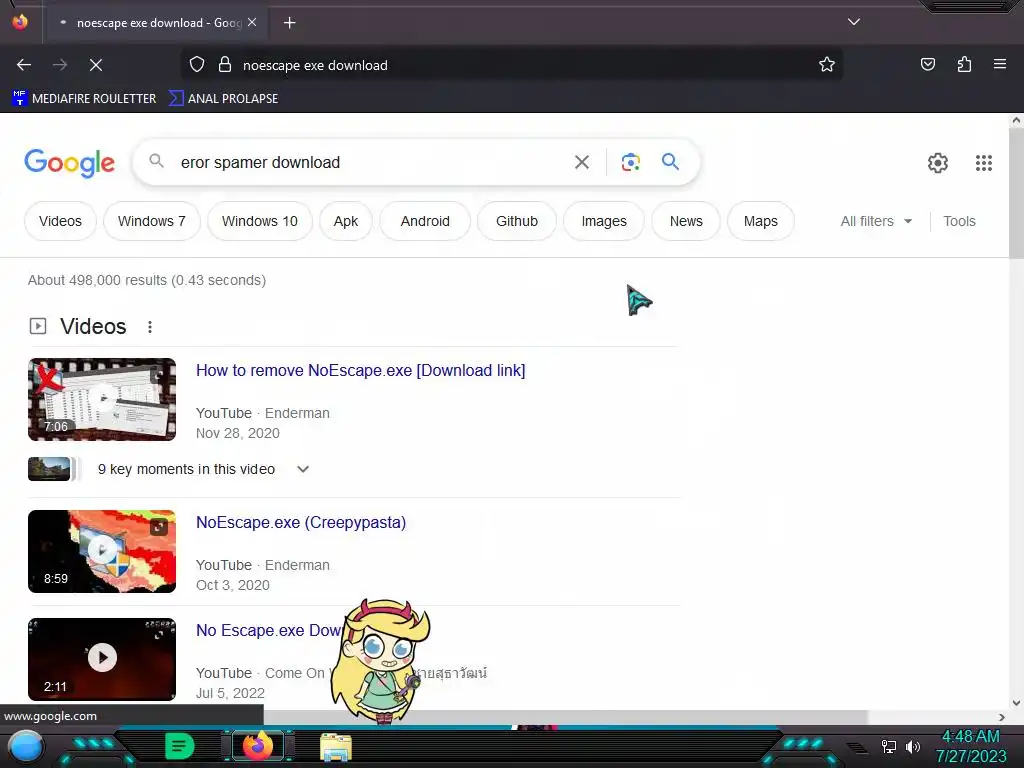Click the Google logo
The image size is (1024, 768).
(x=69, y=163)
